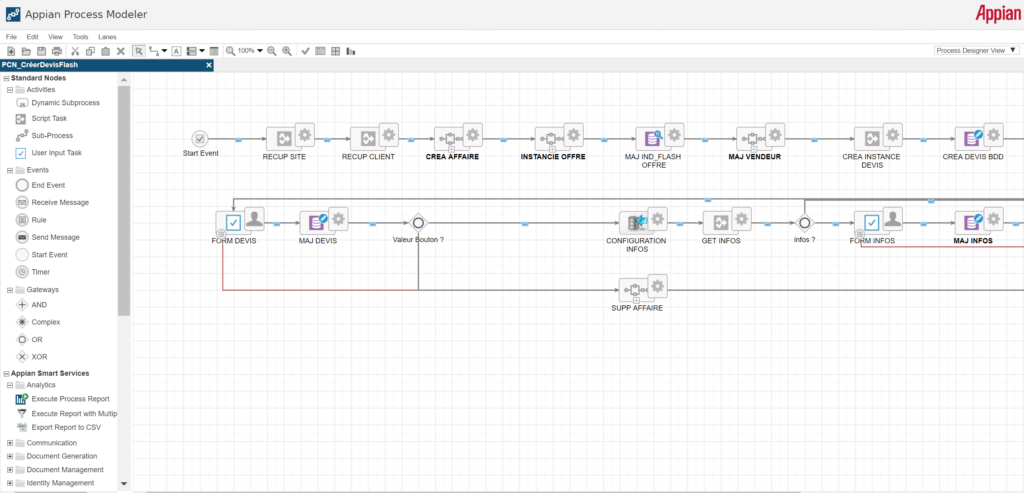The height and width of the screenshot is (493, 1024).
Task: Pick the AND gateway from palette
Action: point(31,305)
